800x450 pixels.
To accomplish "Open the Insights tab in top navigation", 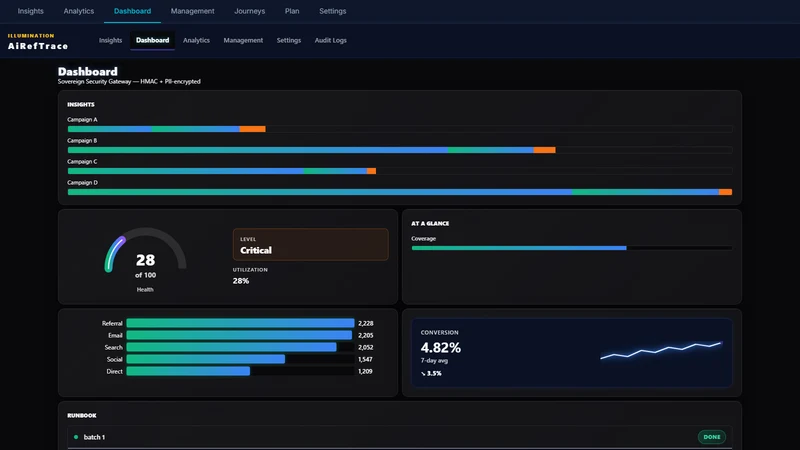I will 31,11.
